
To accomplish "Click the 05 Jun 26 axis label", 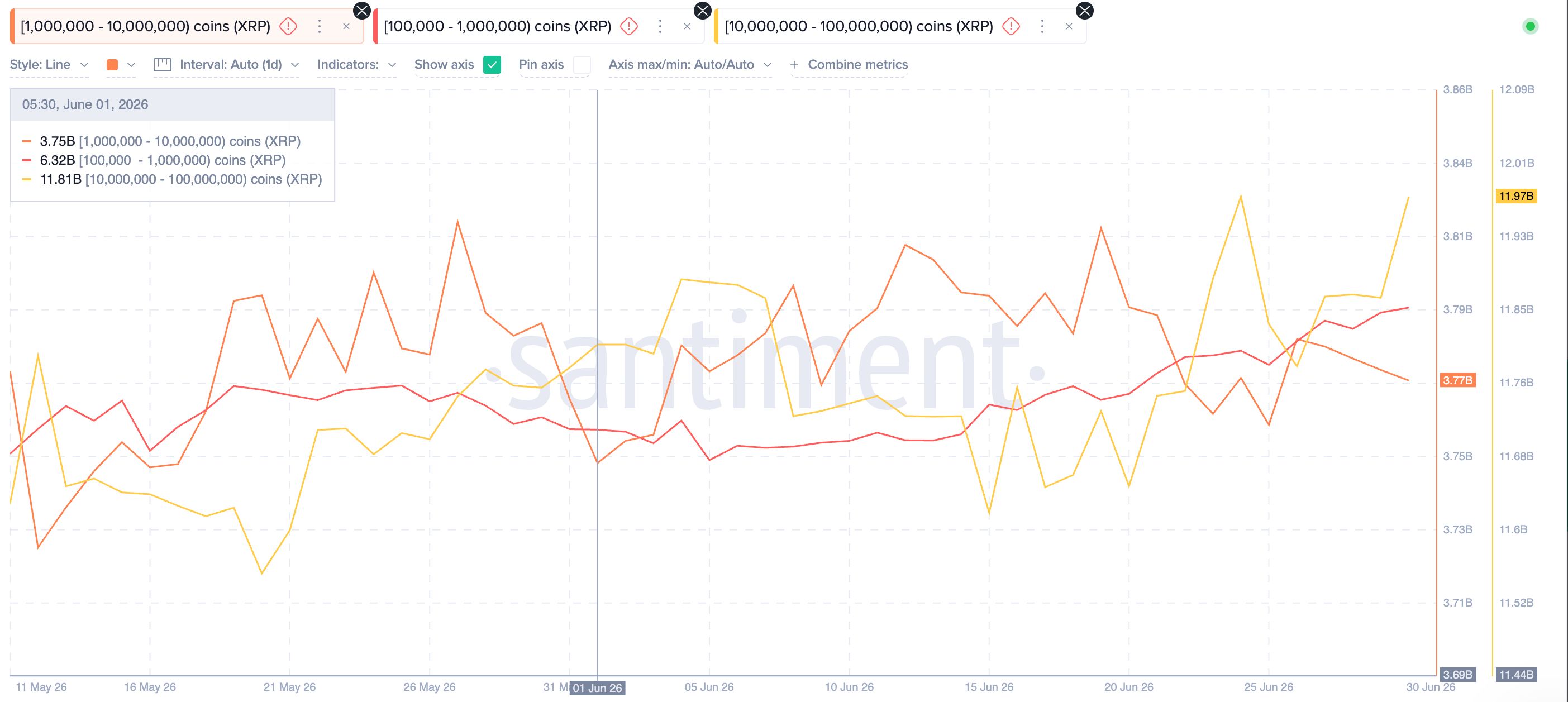I will click(x=709, y=687).
